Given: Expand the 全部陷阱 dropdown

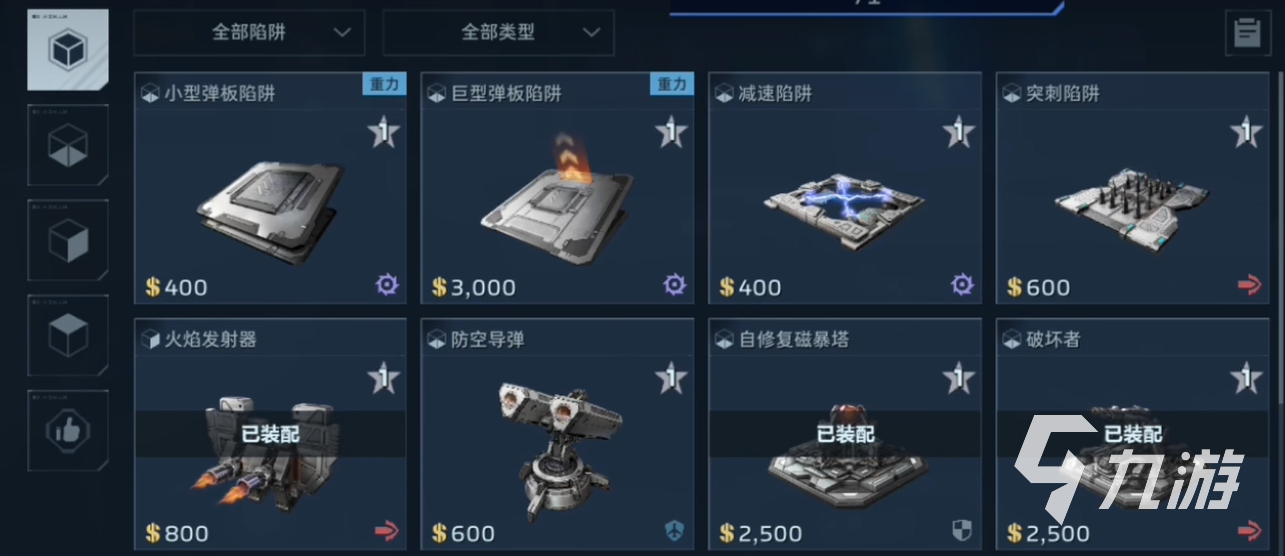Looking at the screenshot, I should pos(249,33).
